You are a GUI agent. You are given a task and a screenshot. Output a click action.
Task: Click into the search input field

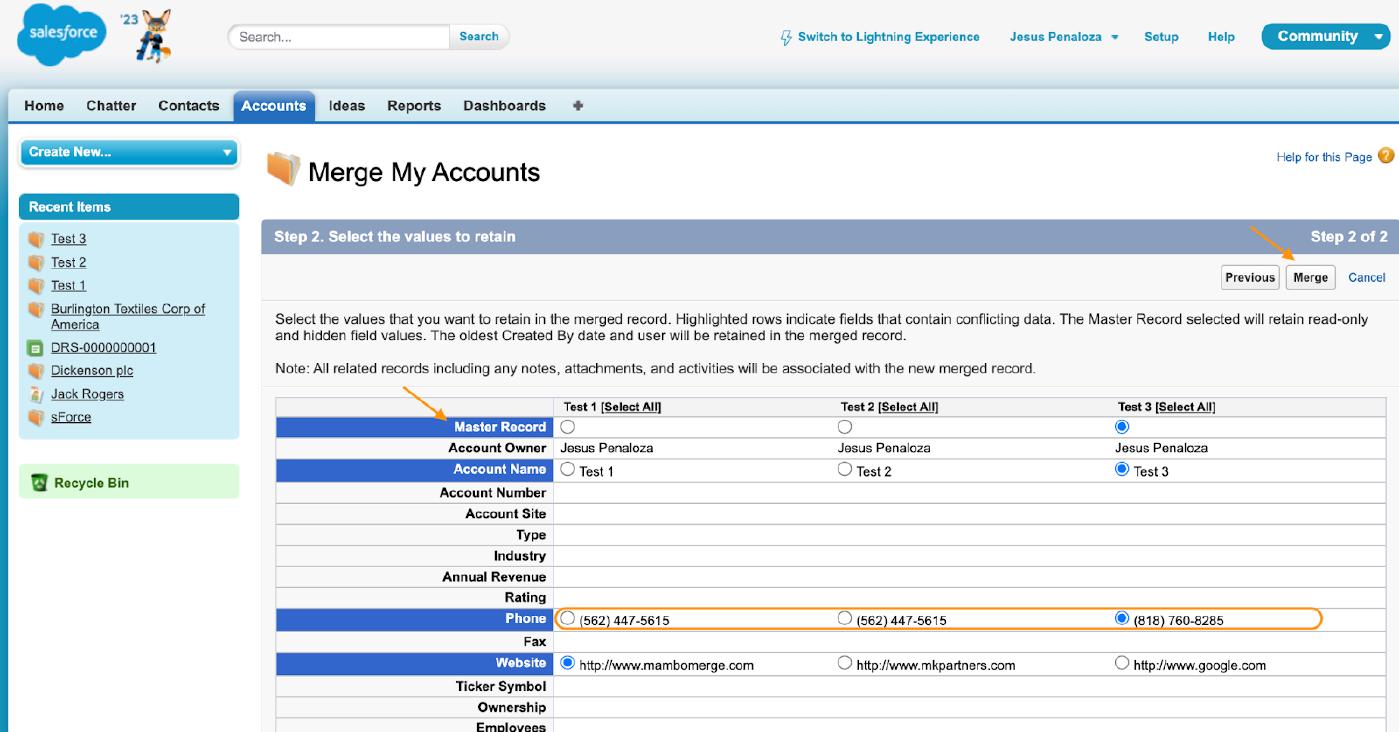click(x=340, y=37)
